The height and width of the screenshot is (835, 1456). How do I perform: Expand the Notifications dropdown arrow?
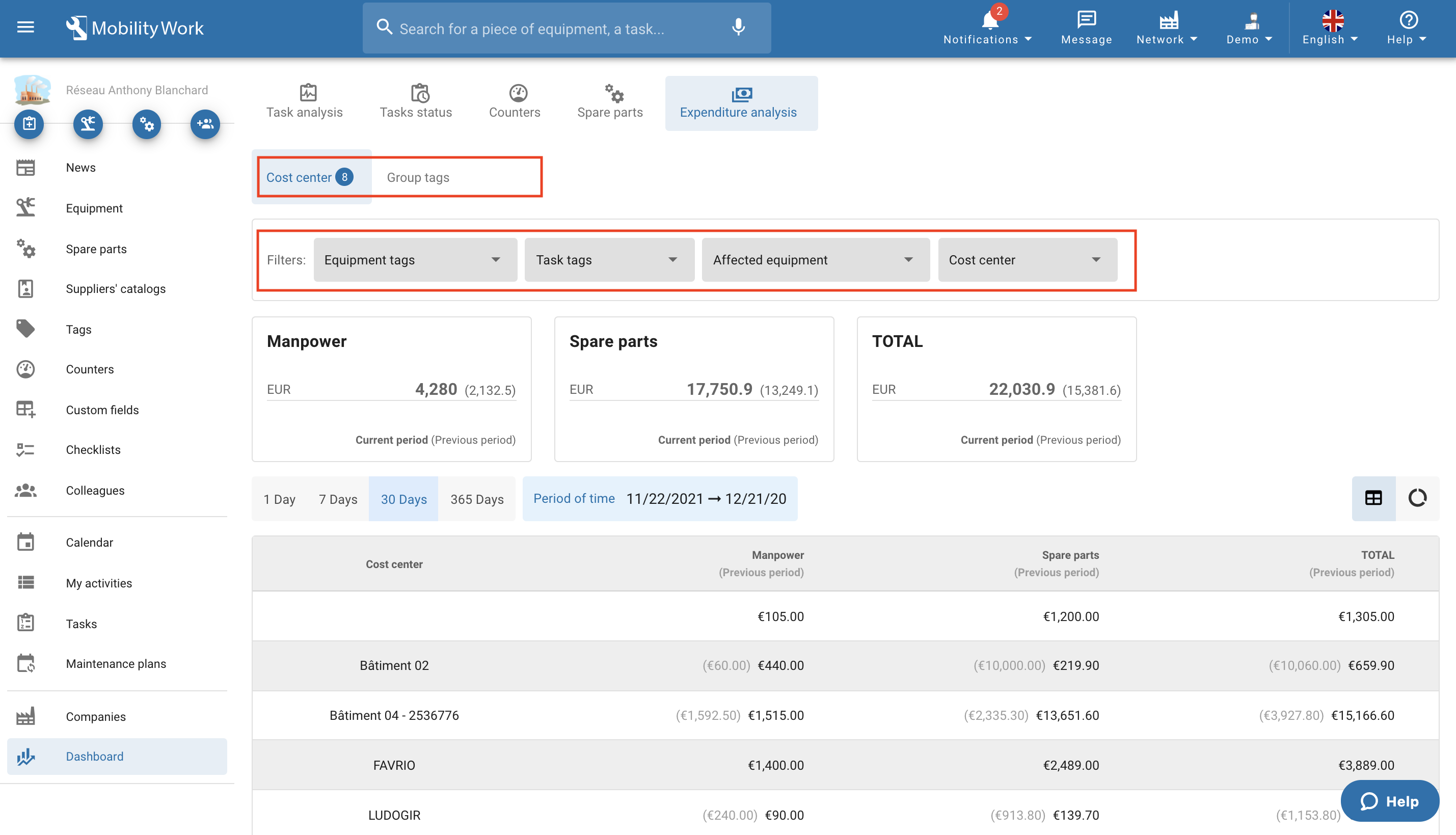click(1028, 39)
